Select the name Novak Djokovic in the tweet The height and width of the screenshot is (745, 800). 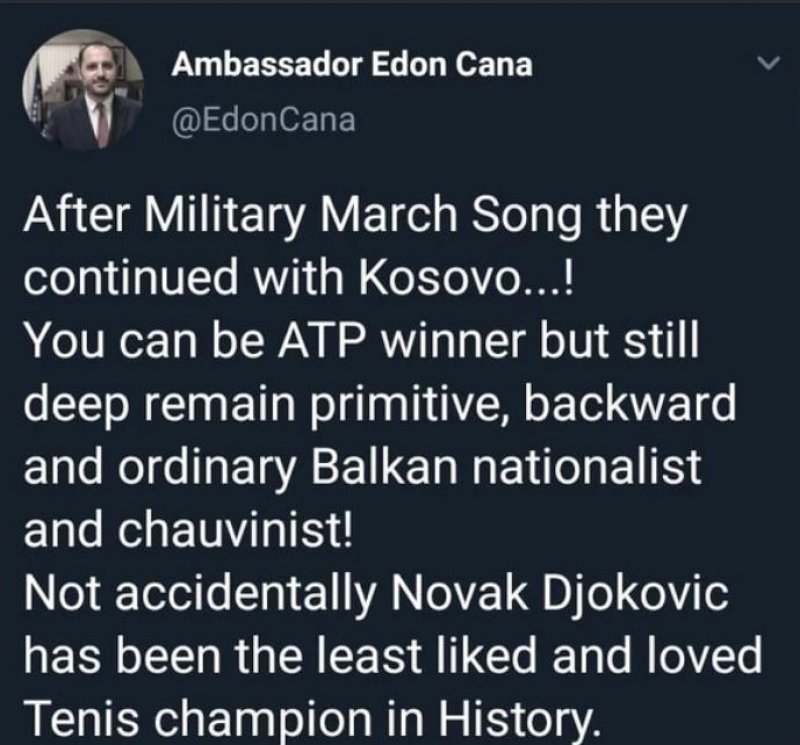(x=560, y=593)
